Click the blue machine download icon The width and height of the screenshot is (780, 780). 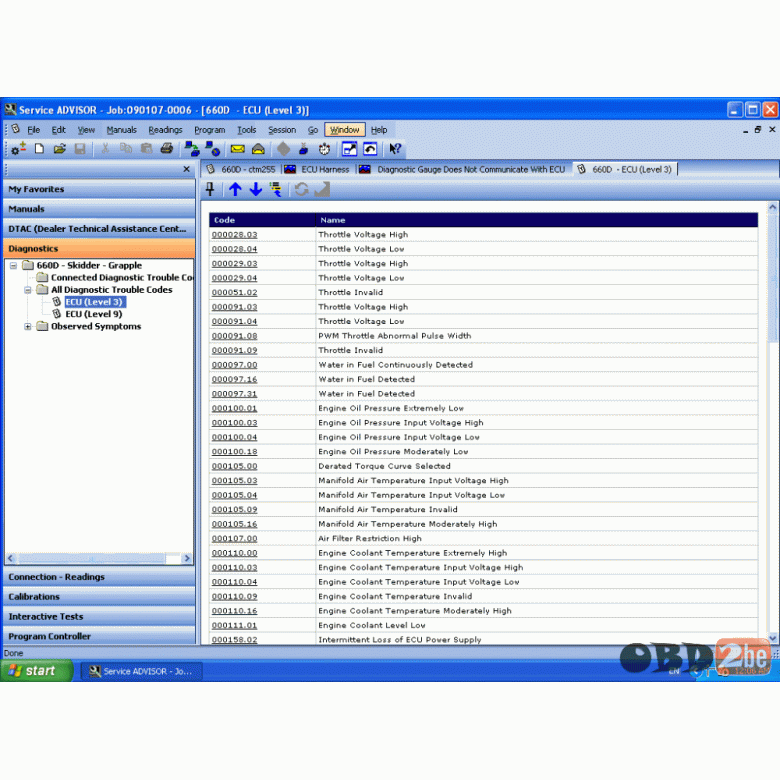pyautogui.click(x=303, y=148)
